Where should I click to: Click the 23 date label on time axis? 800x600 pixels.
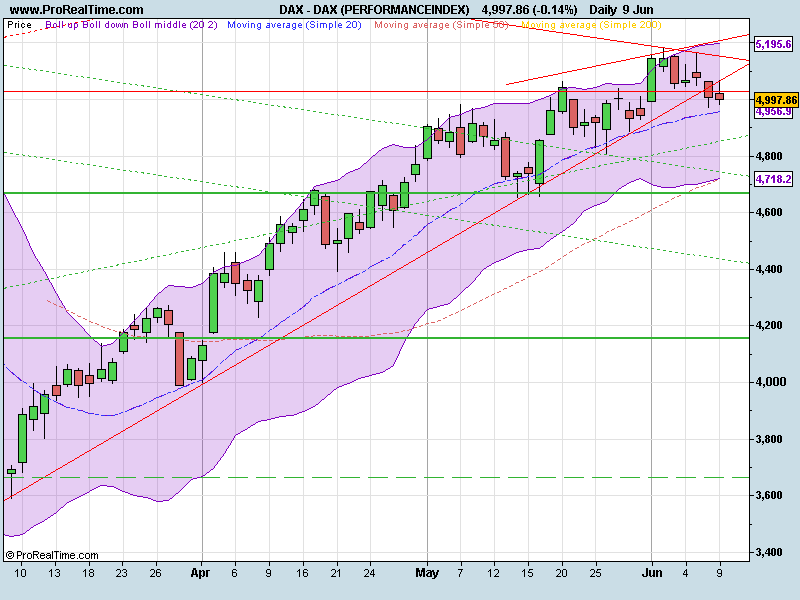click(x=121, y=573)
